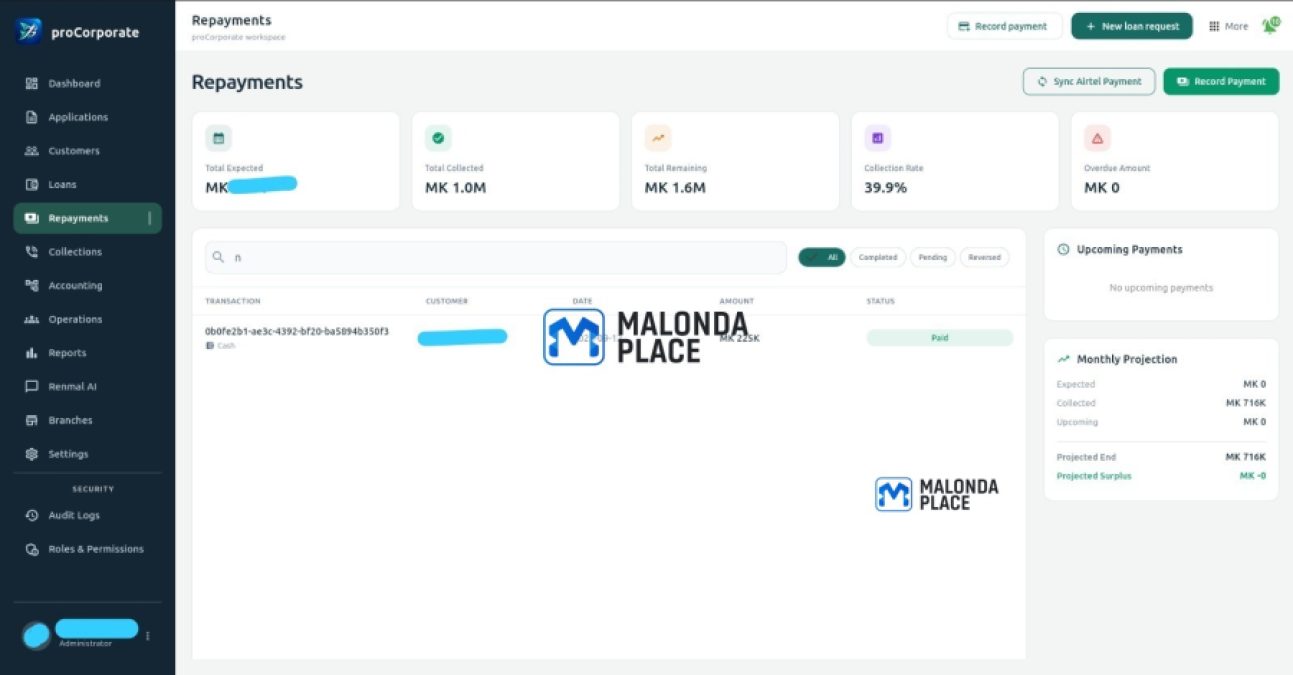Click the Collections phone icon
This screenshot has height=675, width=1293.
click(31, 252)
